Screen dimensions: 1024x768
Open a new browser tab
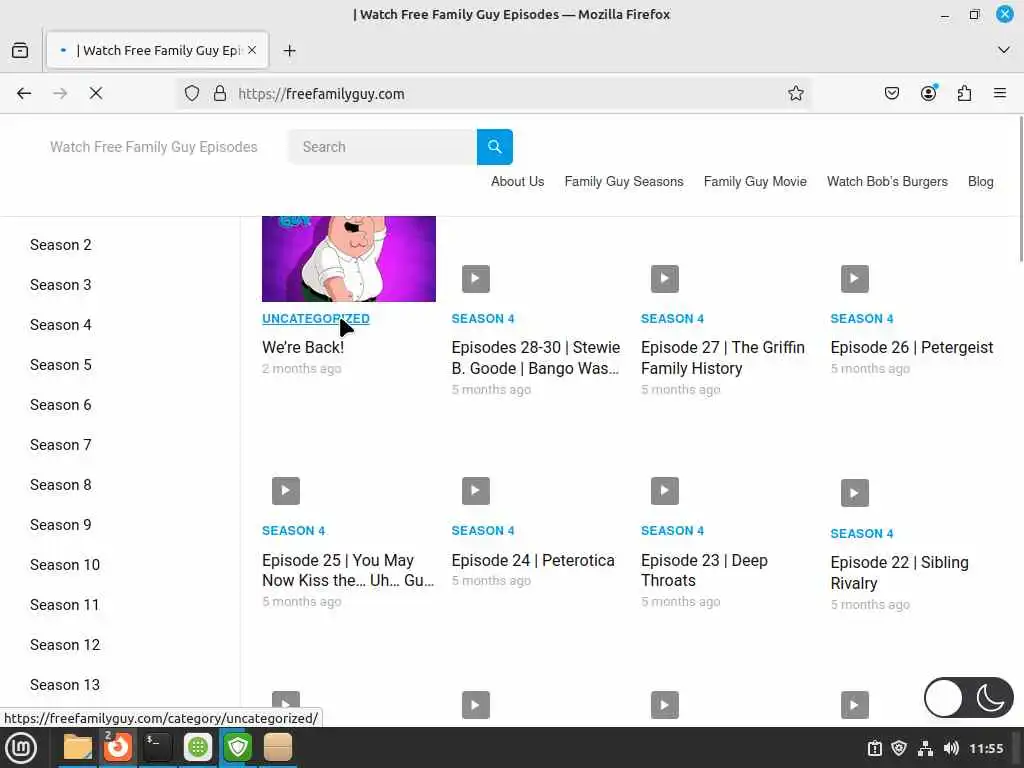click(289, 50)
